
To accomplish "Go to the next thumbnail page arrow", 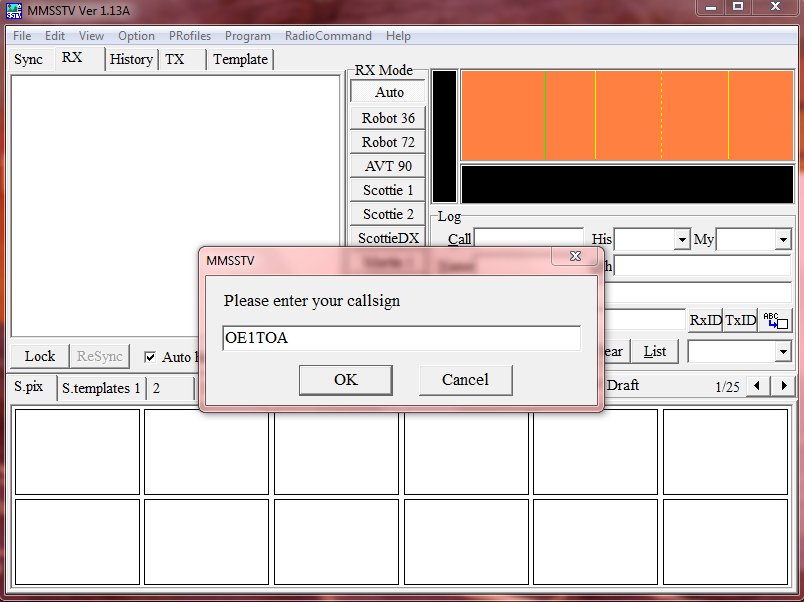I will (784, 386).
